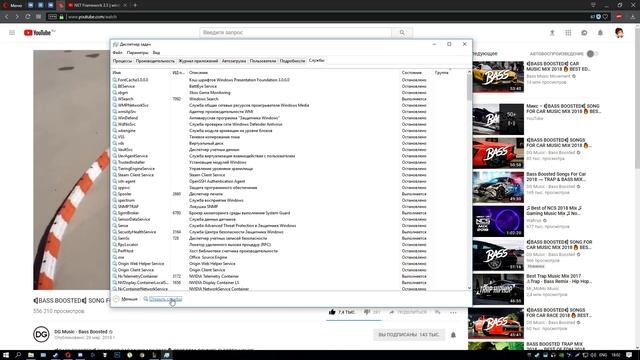Open the Best of NCS 2018 Mix thumbnail

[498, 221]
